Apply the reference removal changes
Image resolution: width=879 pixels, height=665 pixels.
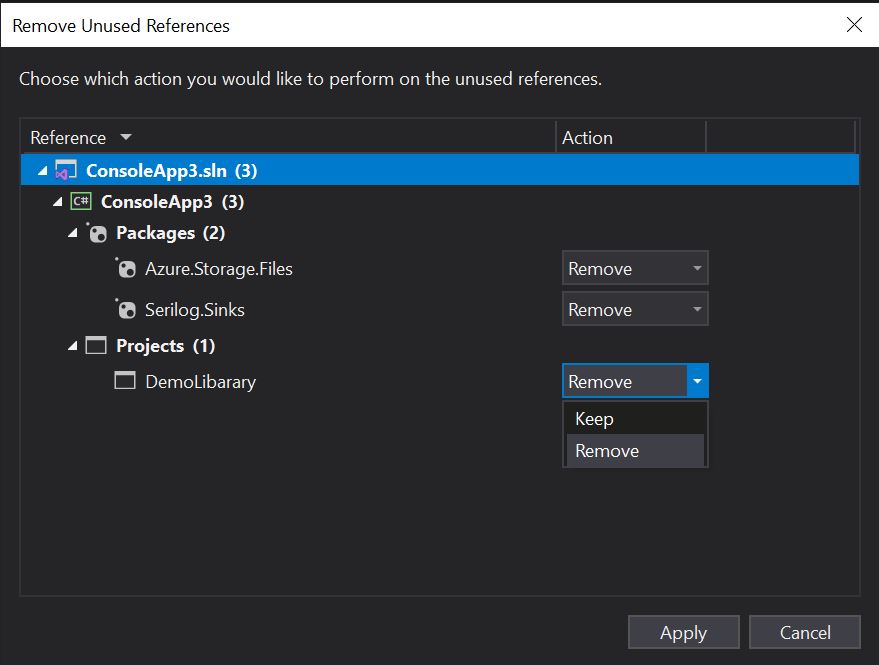point(683,632)
